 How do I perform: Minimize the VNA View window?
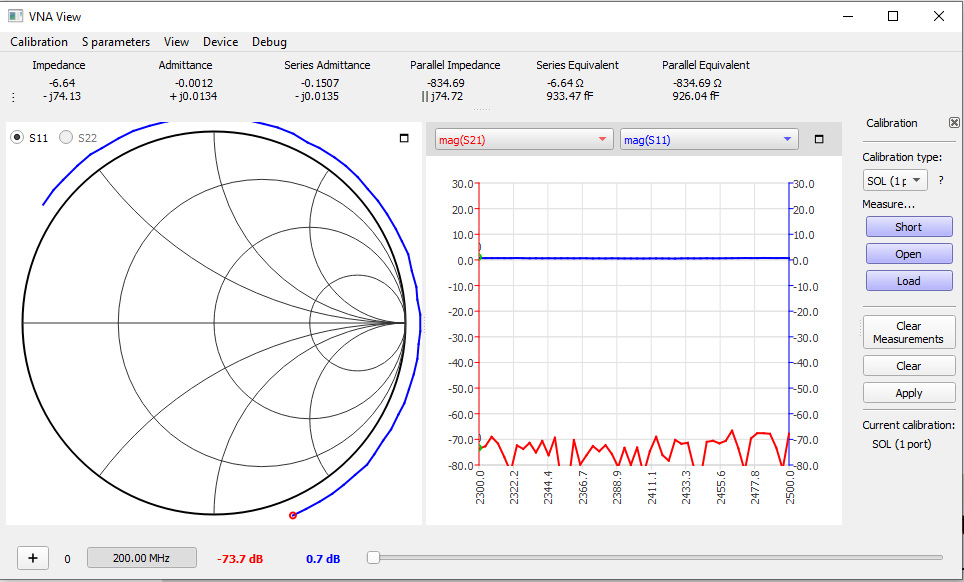848,16
